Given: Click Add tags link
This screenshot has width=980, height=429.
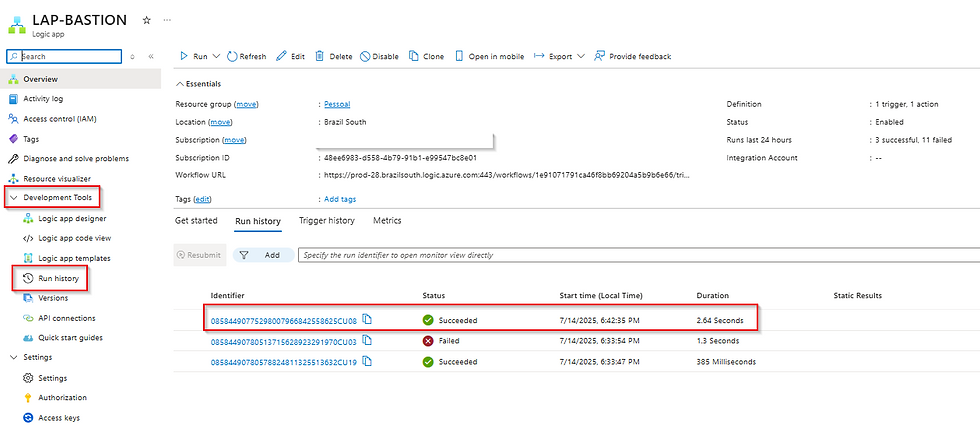Looking at the screenshot, I should coord(340,199).
